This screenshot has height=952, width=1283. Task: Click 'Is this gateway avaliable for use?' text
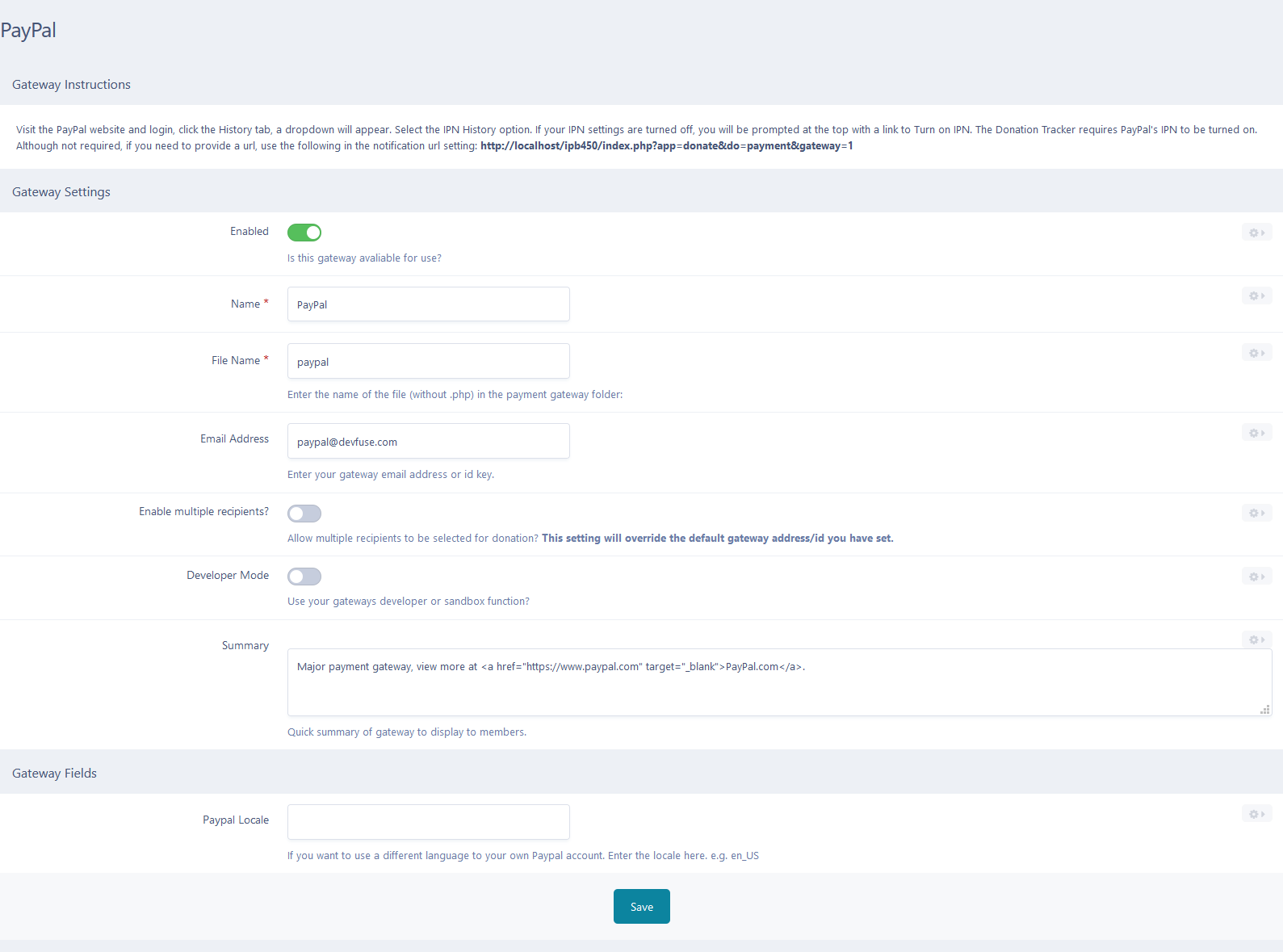364,258
